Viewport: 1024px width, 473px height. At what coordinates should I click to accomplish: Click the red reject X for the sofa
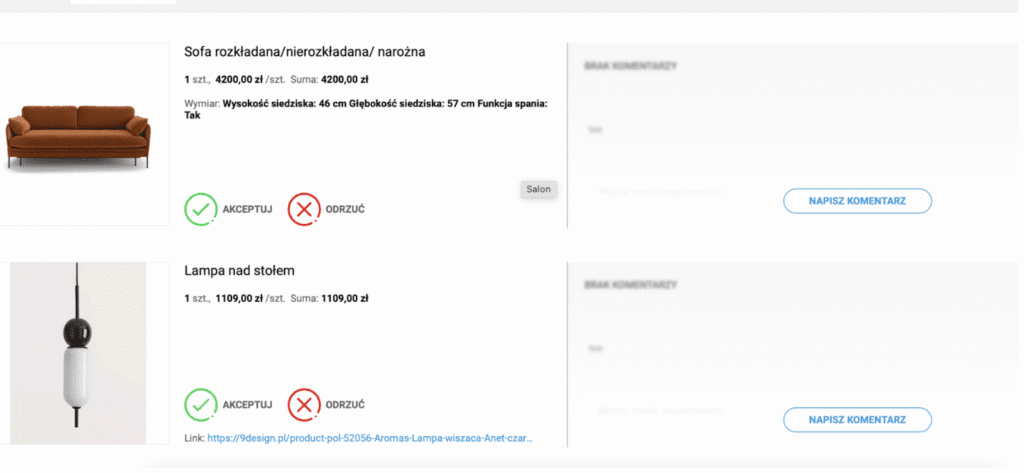click(x=304, y=209)
